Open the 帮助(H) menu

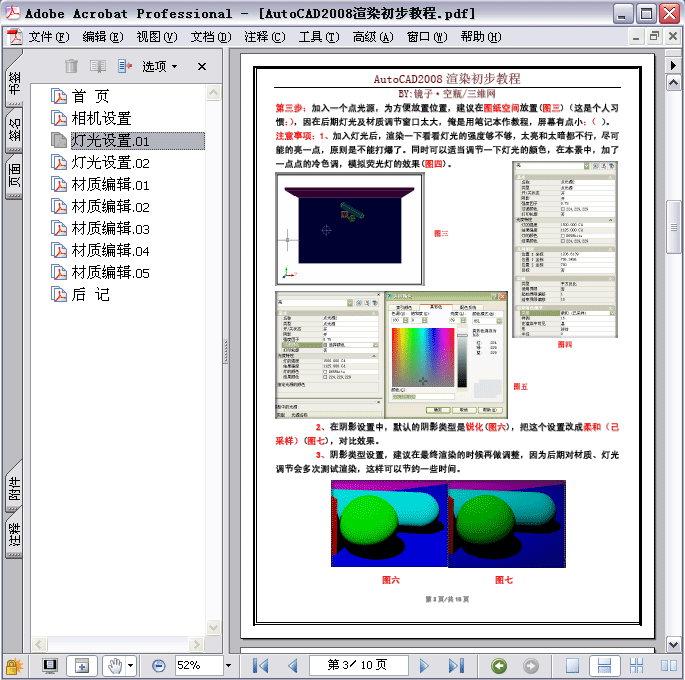(481, 37)
